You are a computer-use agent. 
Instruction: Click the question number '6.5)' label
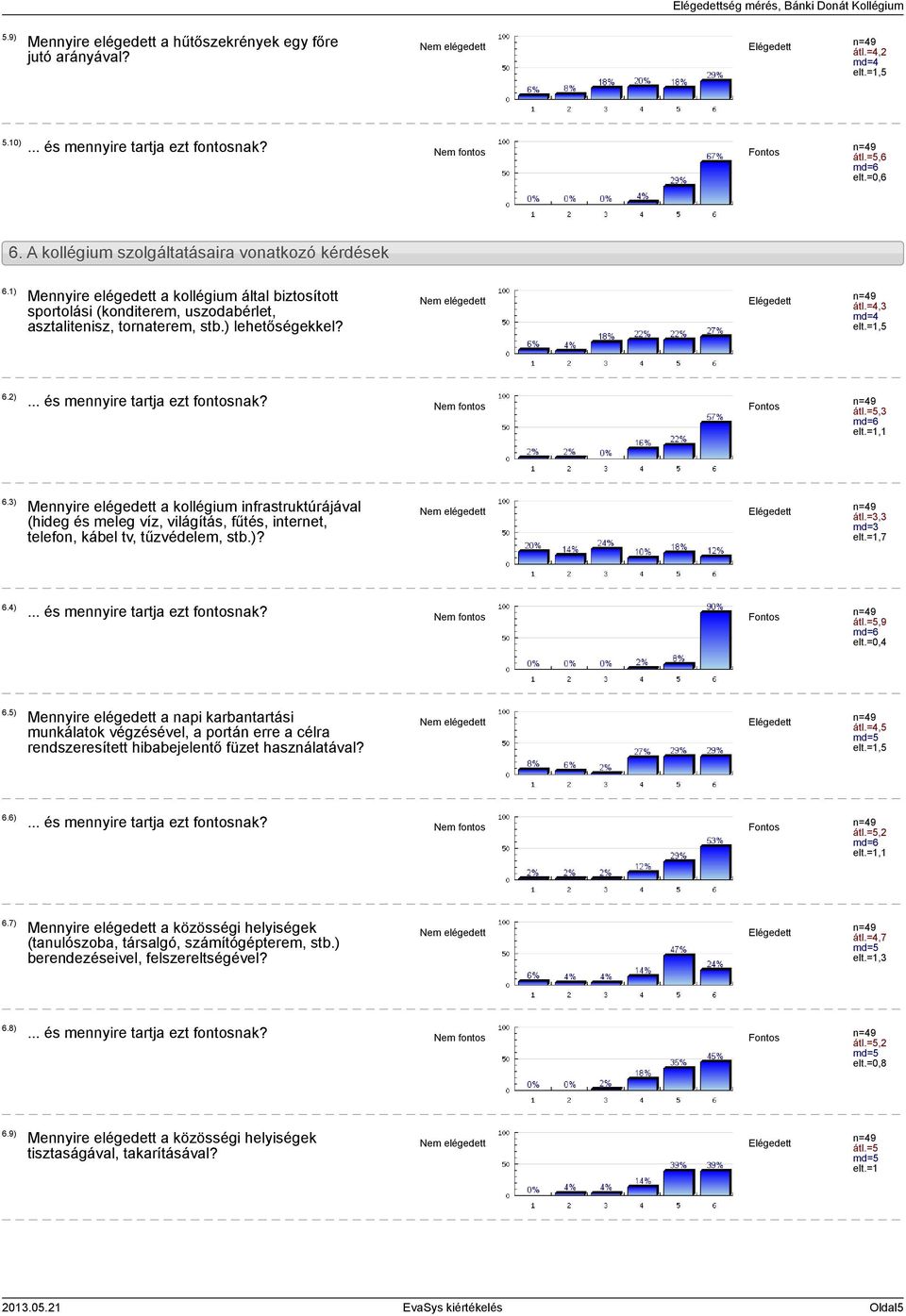pos(8,713)
